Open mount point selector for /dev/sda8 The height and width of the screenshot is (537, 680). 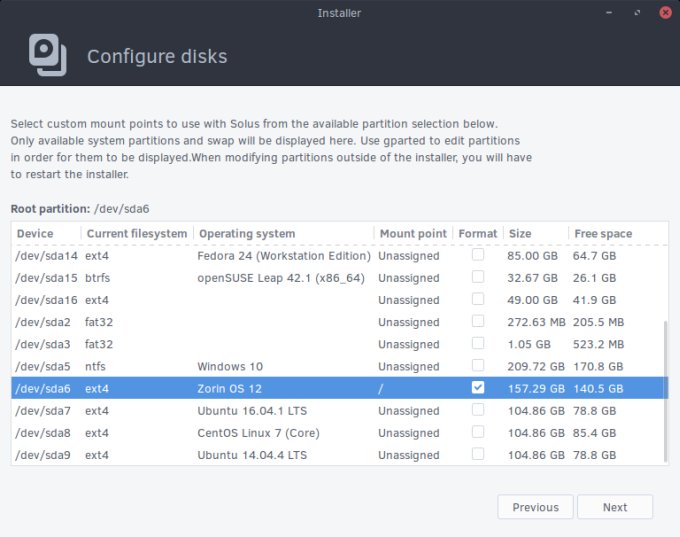coord(409,433)
